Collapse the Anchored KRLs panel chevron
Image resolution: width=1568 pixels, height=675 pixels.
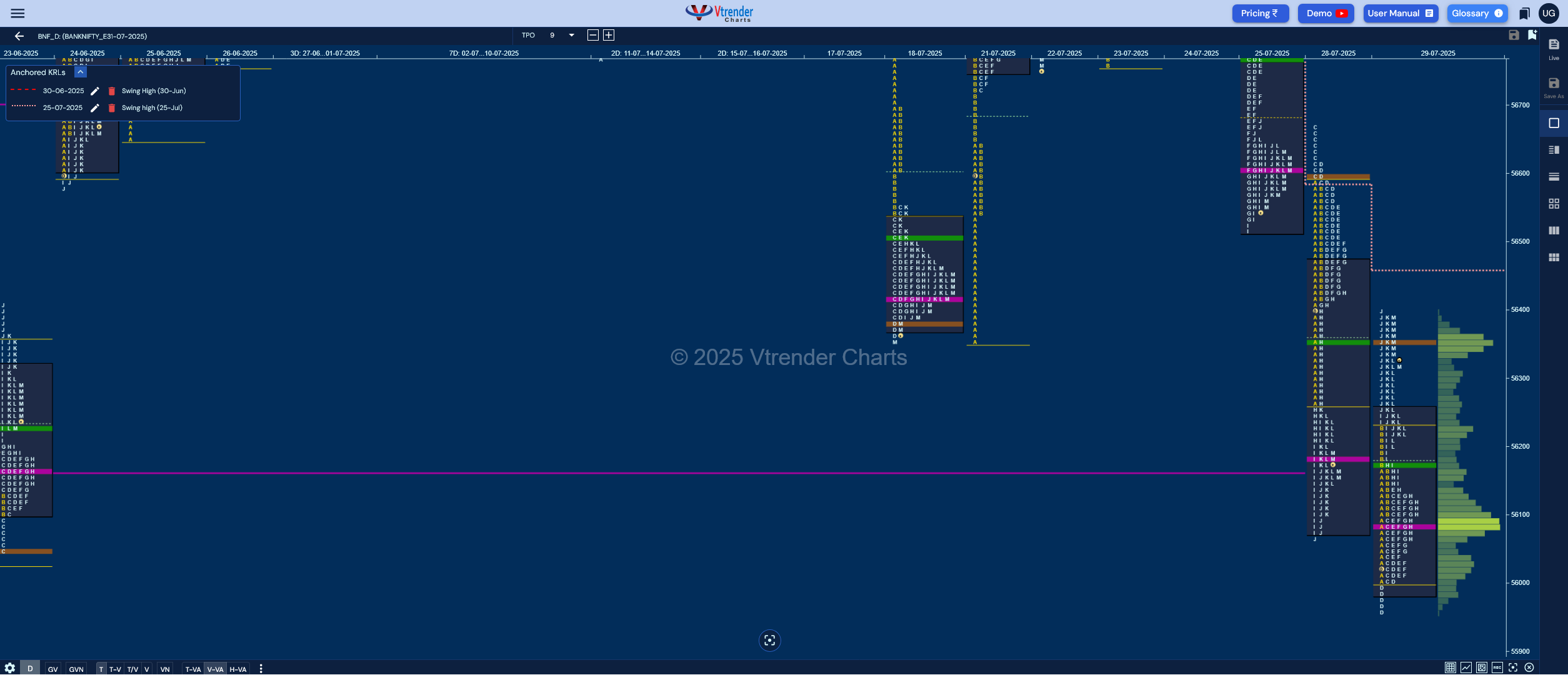pyautogui.click(x=81, y=72)
